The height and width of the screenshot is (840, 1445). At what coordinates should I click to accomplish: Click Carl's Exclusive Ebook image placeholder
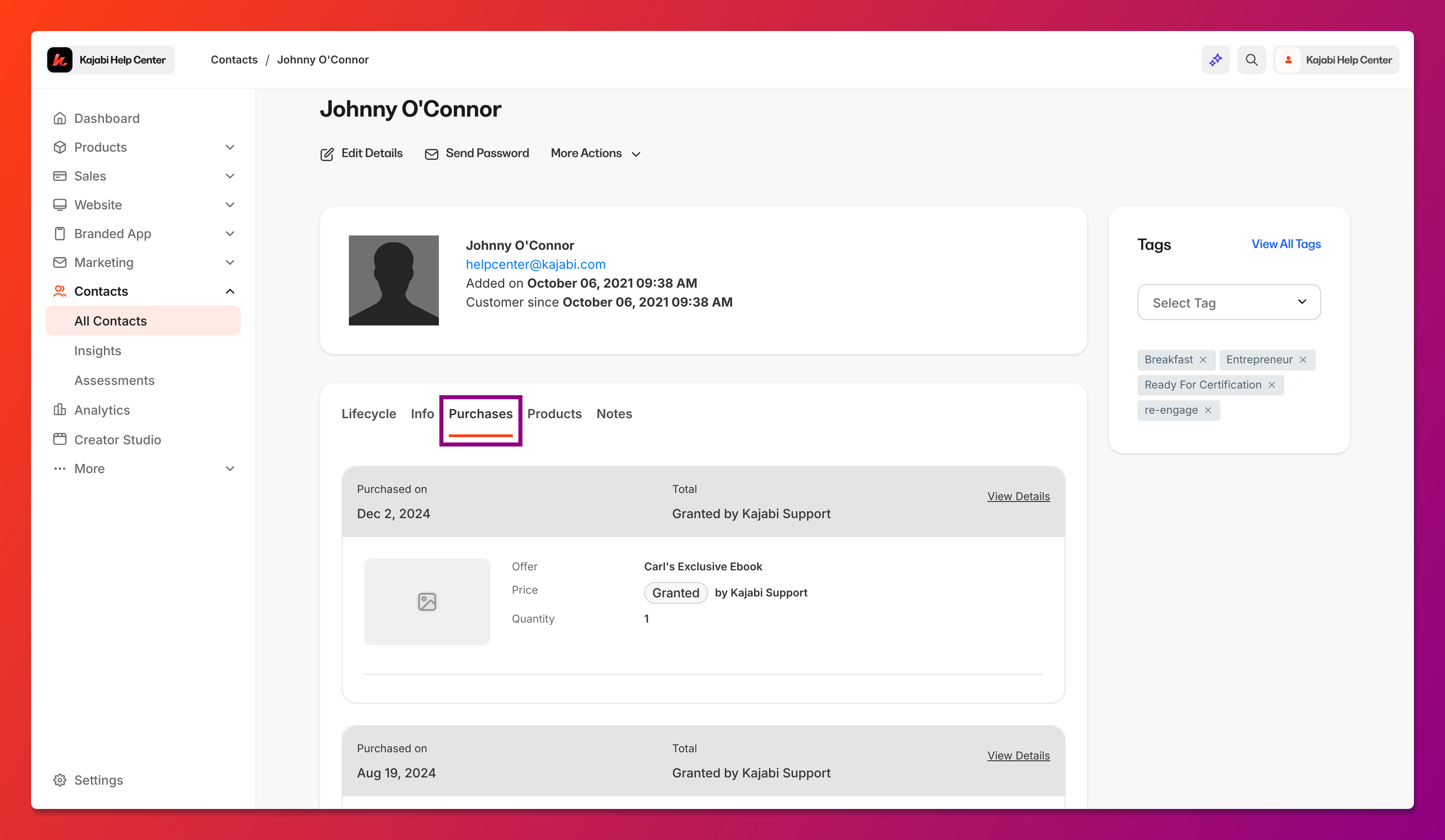click(x=427, y=601)
